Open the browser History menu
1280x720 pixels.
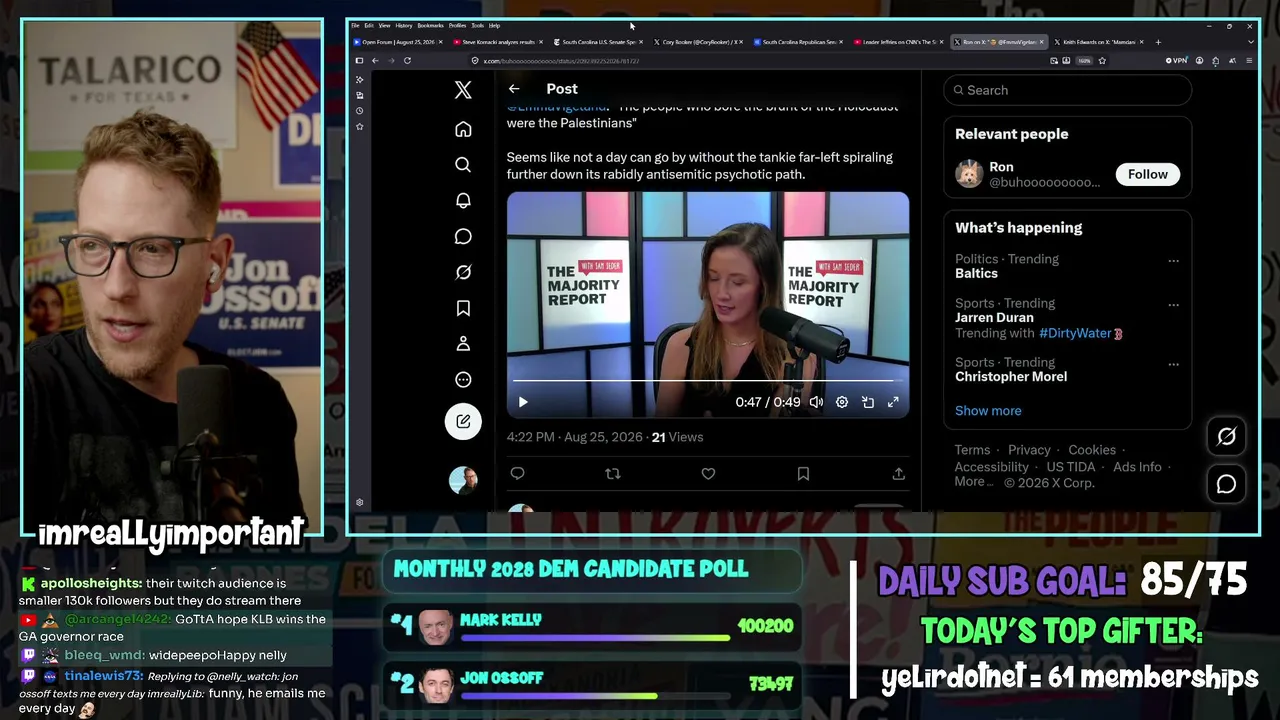pos(404,25)
